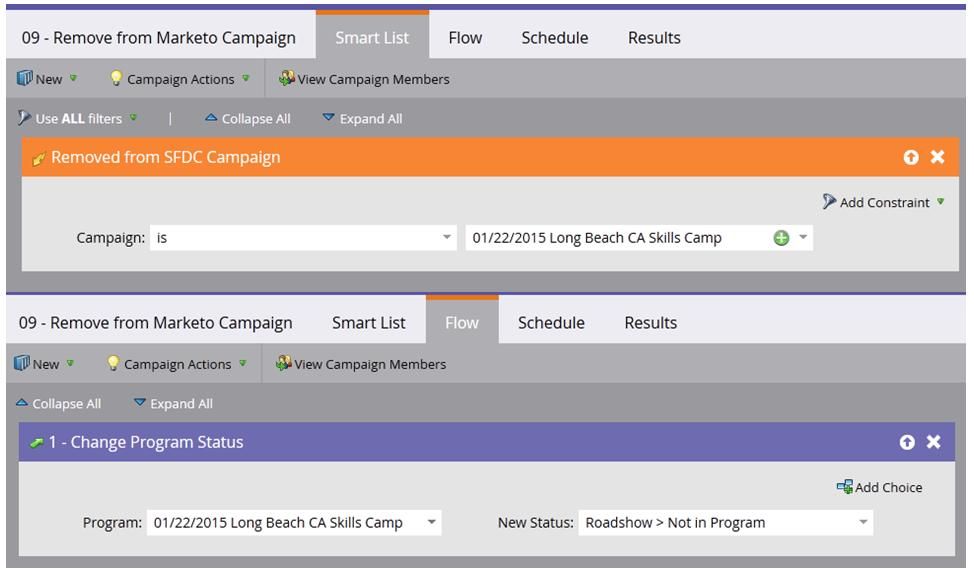Viewport: 974px width, 573px height.
Task: Click green plus icon in Campaign value field
Action: point(781,238)
